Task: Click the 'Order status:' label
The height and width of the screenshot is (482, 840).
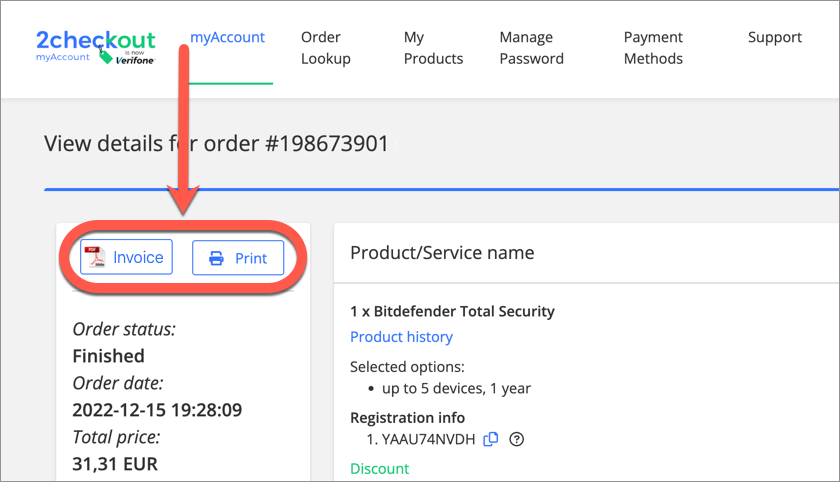Action: coord(124,329)
